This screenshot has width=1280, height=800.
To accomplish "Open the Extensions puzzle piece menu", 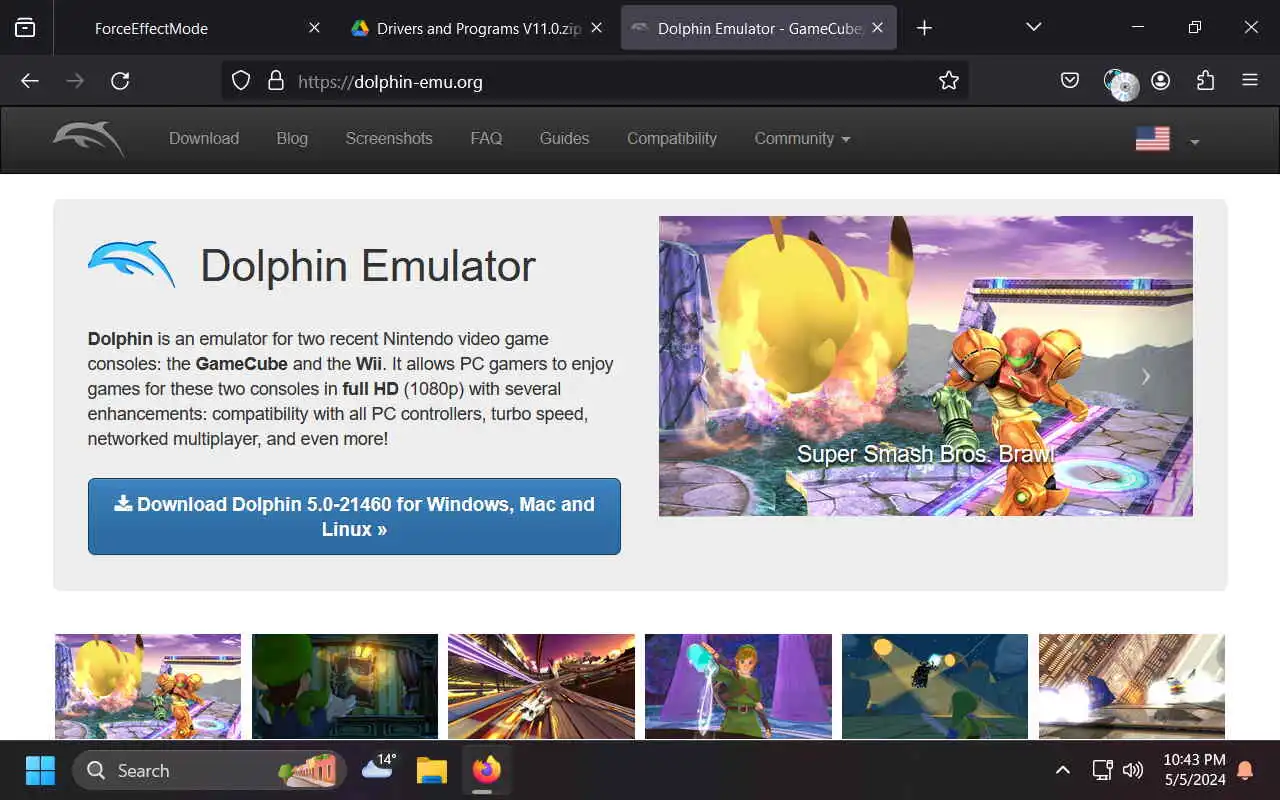I will [1205, 81].
